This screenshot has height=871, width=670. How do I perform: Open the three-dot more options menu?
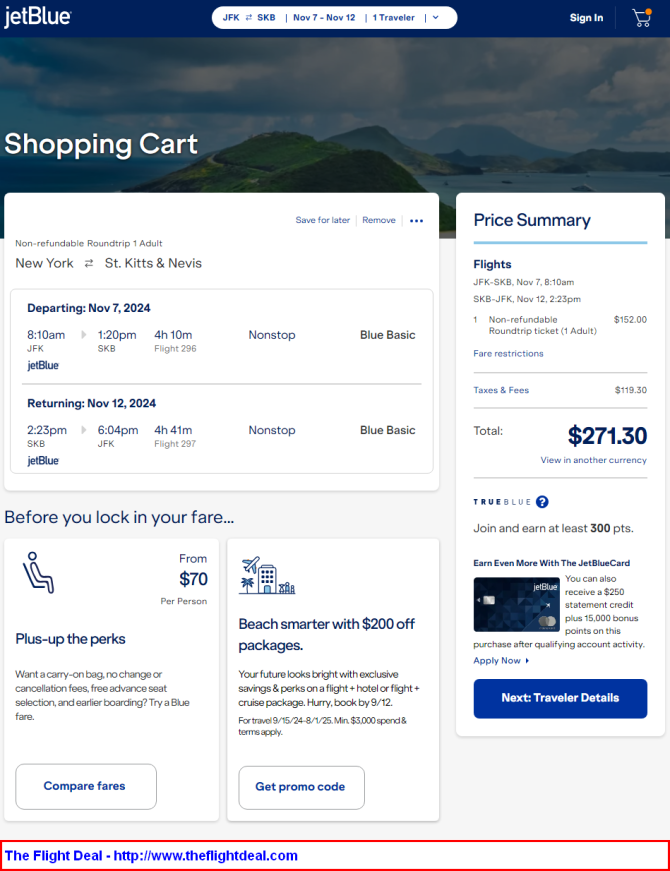416,221
